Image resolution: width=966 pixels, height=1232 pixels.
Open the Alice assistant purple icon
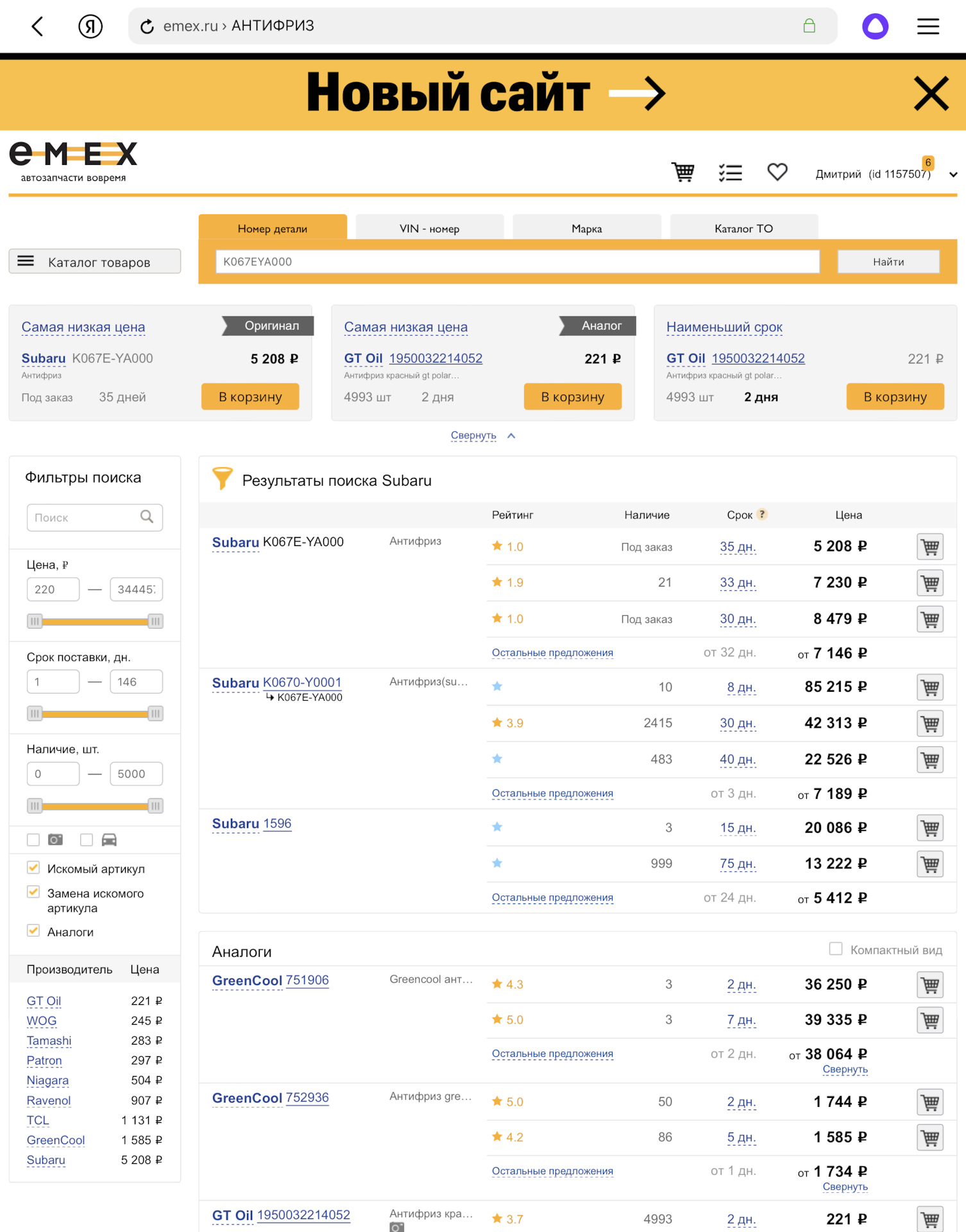[875, 26]
